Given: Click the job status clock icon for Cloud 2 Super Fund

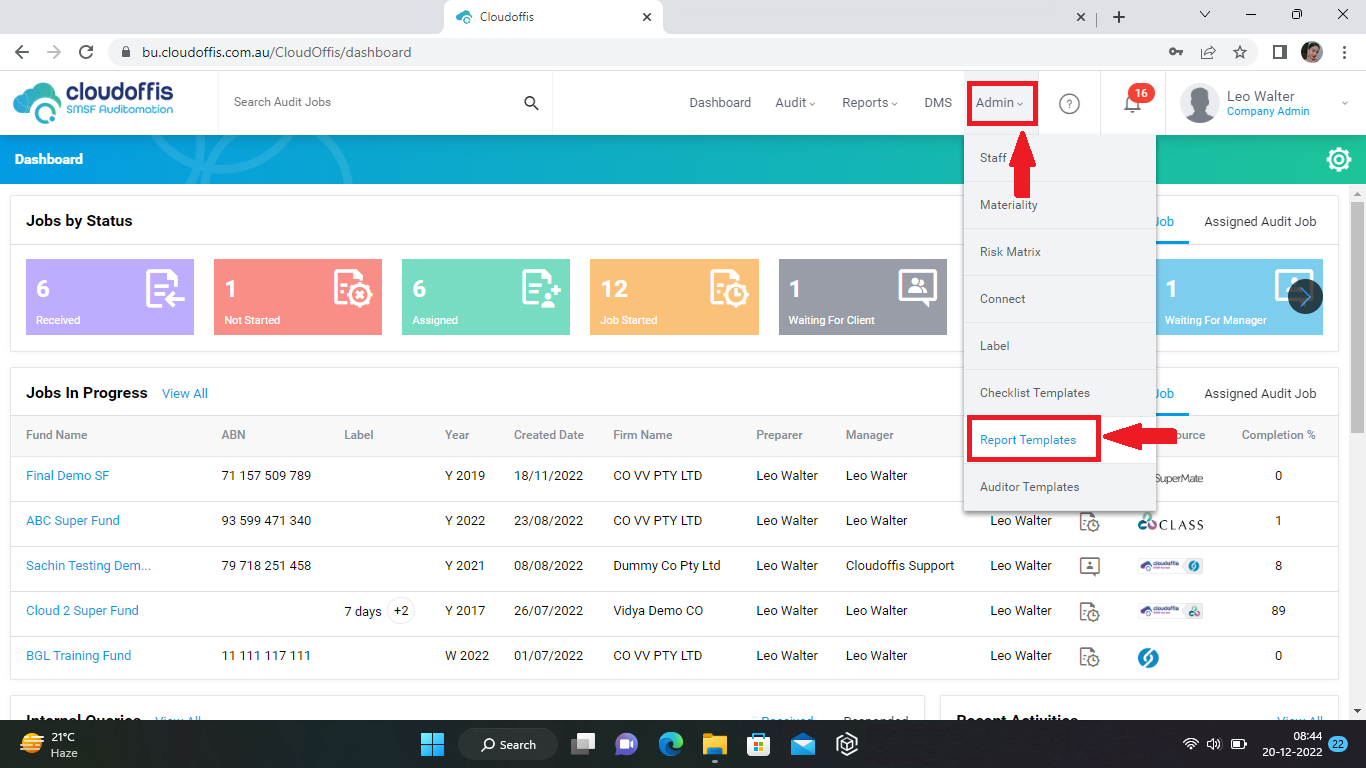Looking at the screenshot, I should [1089, 611].
